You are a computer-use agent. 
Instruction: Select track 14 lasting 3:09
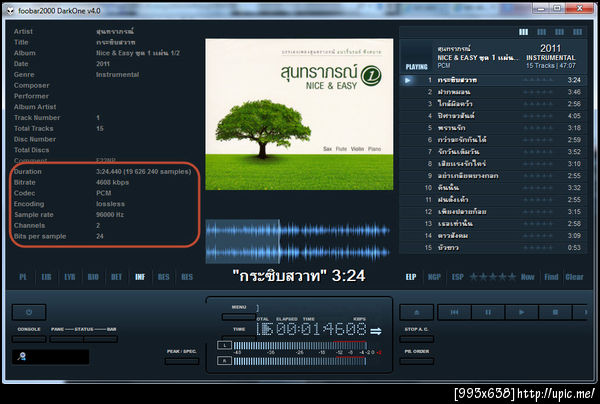[x=493, y=236]
